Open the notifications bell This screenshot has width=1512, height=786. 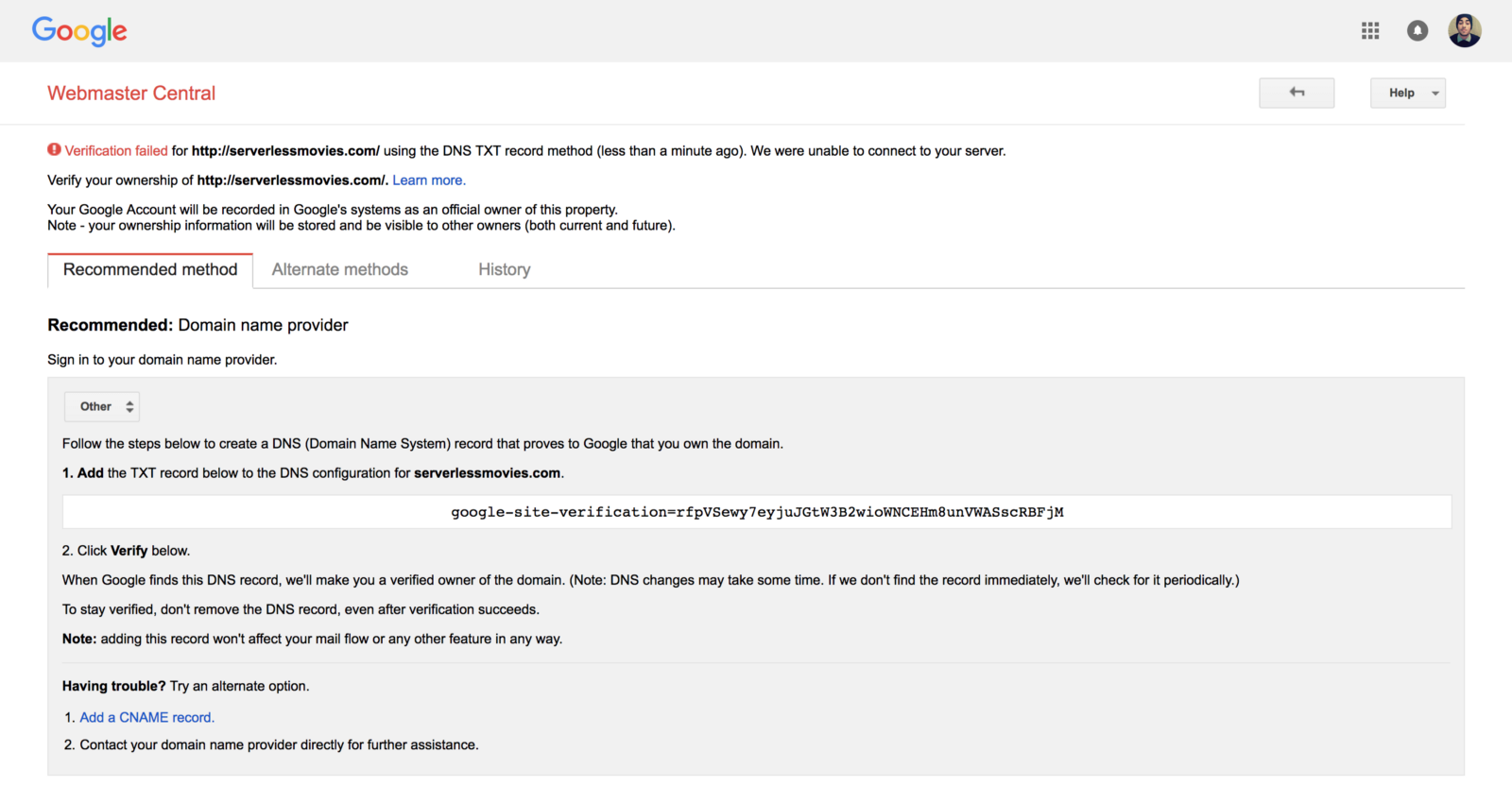click(x=1417, y=31)
